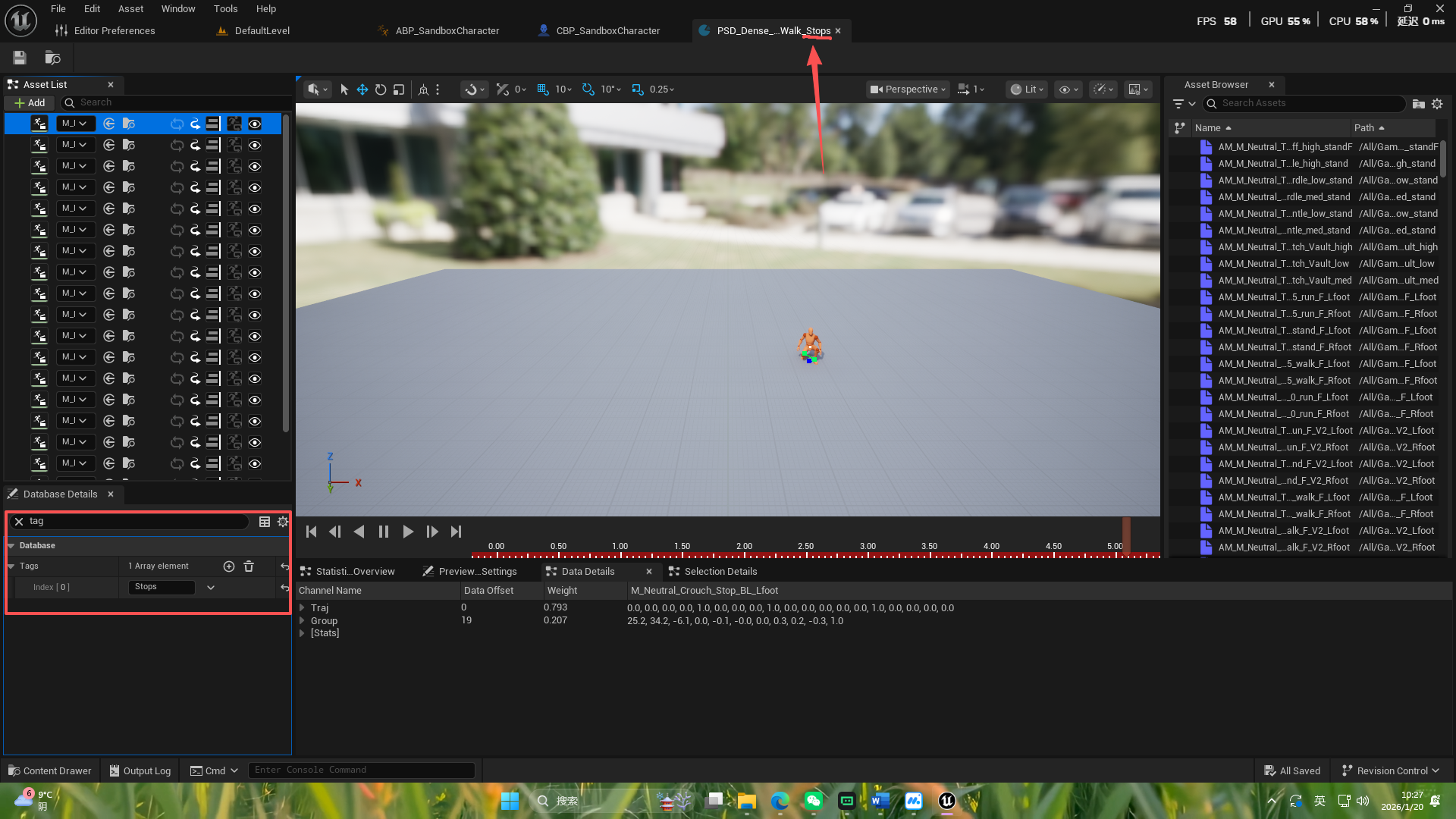
Task: Open the Stops tag dropdown
Action: pyautogui.click(x=210, y=587)
